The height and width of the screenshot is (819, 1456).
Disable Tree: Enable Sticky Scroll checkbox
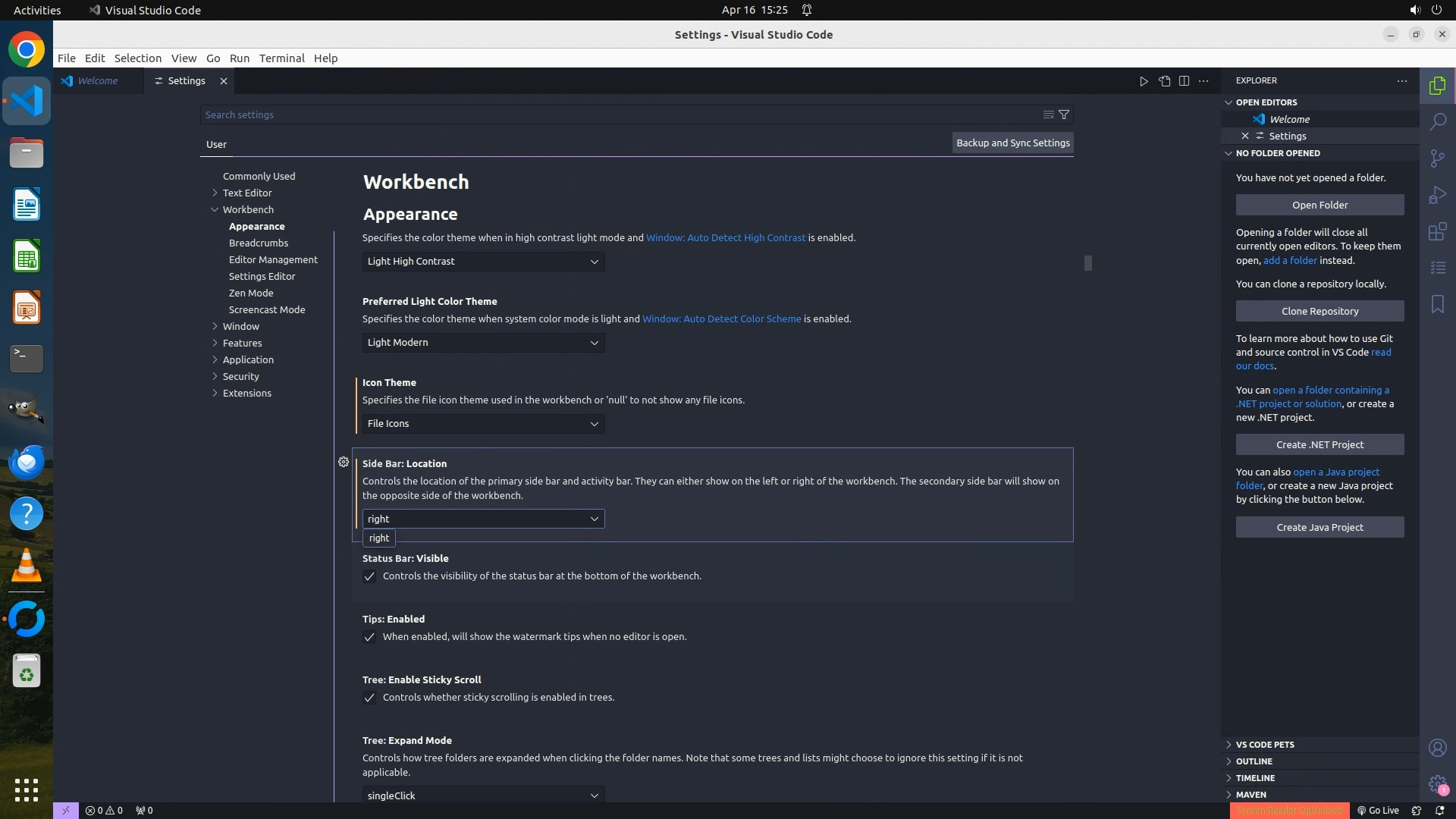[x=369, y=698]
